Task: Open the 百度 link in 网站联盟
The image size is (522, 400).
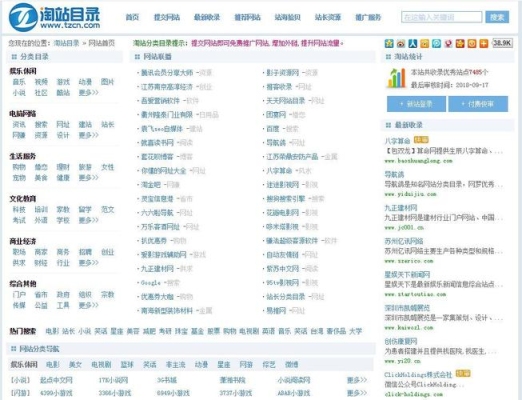Action: 273,129
